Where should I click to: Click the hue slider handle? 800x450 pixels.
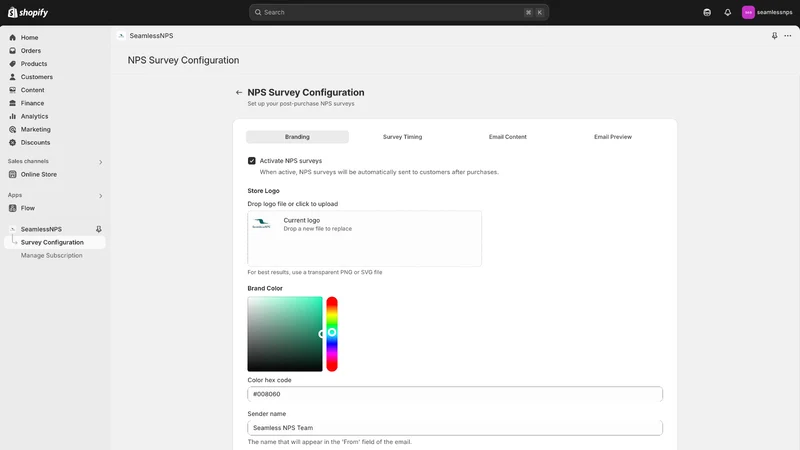(332, 332)
